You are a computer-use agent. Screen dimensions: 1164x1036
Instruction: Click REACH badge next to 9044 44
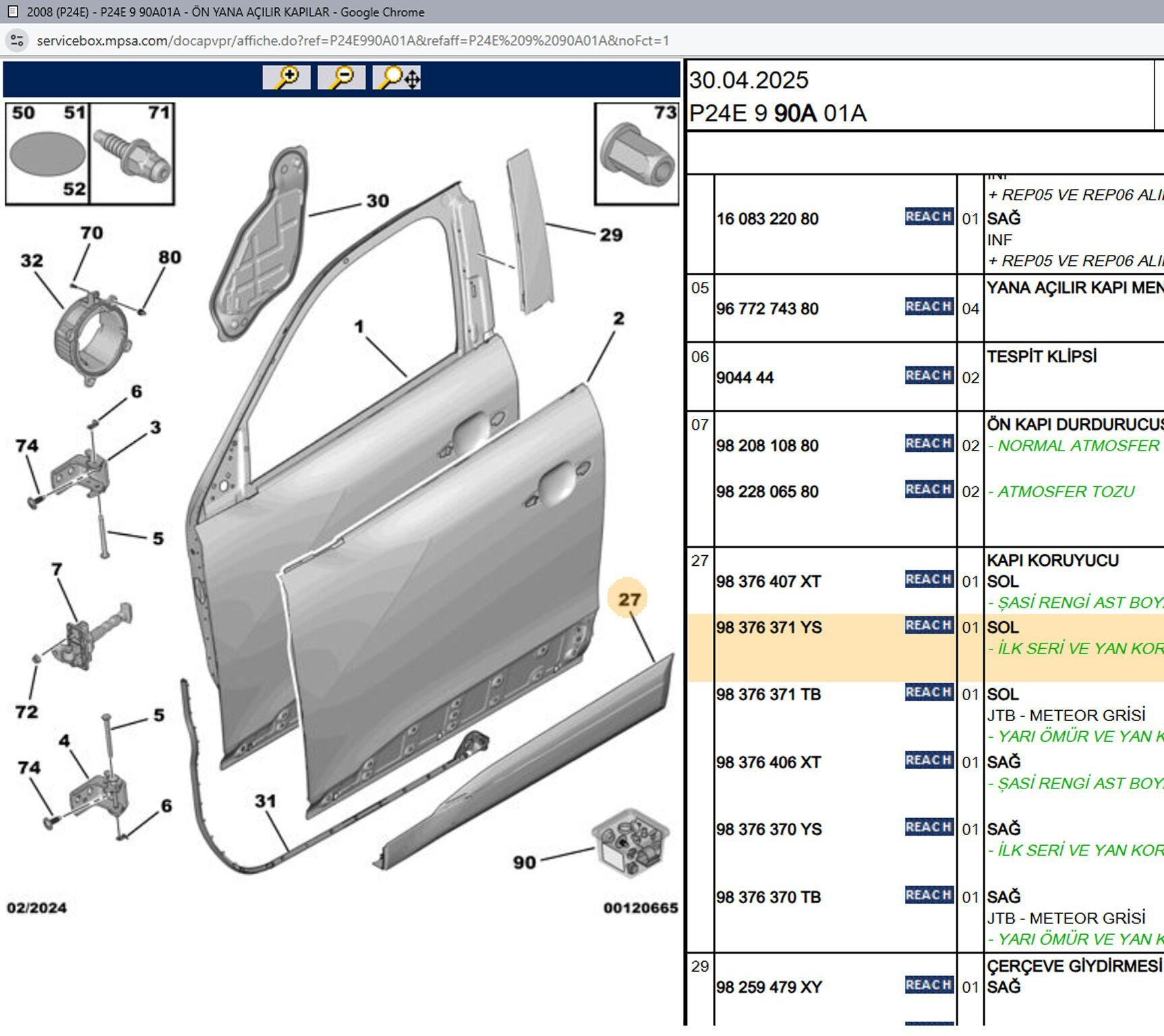pyautogui.click(x=929, y=376)
